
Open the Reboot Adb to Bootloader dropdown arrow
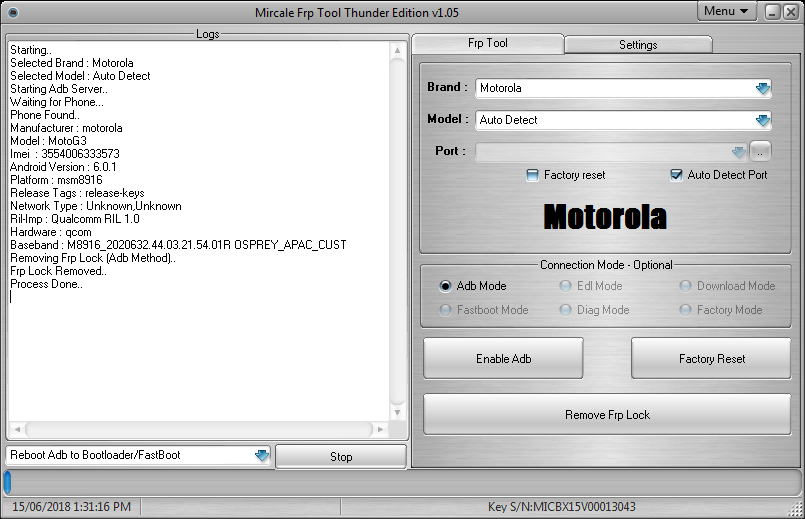click(262, 455)
